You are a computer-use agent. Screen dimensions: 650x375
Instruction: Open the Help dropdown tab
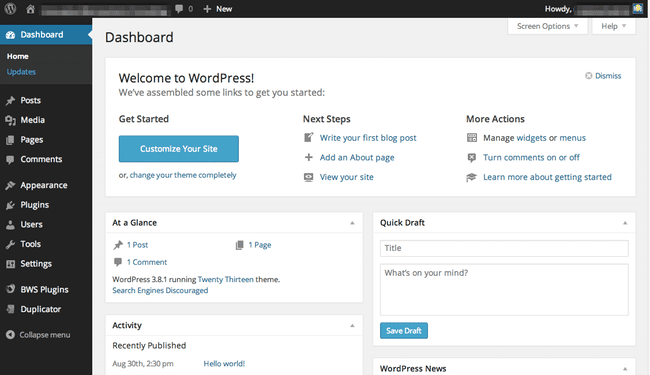click(x=614, y=26)
